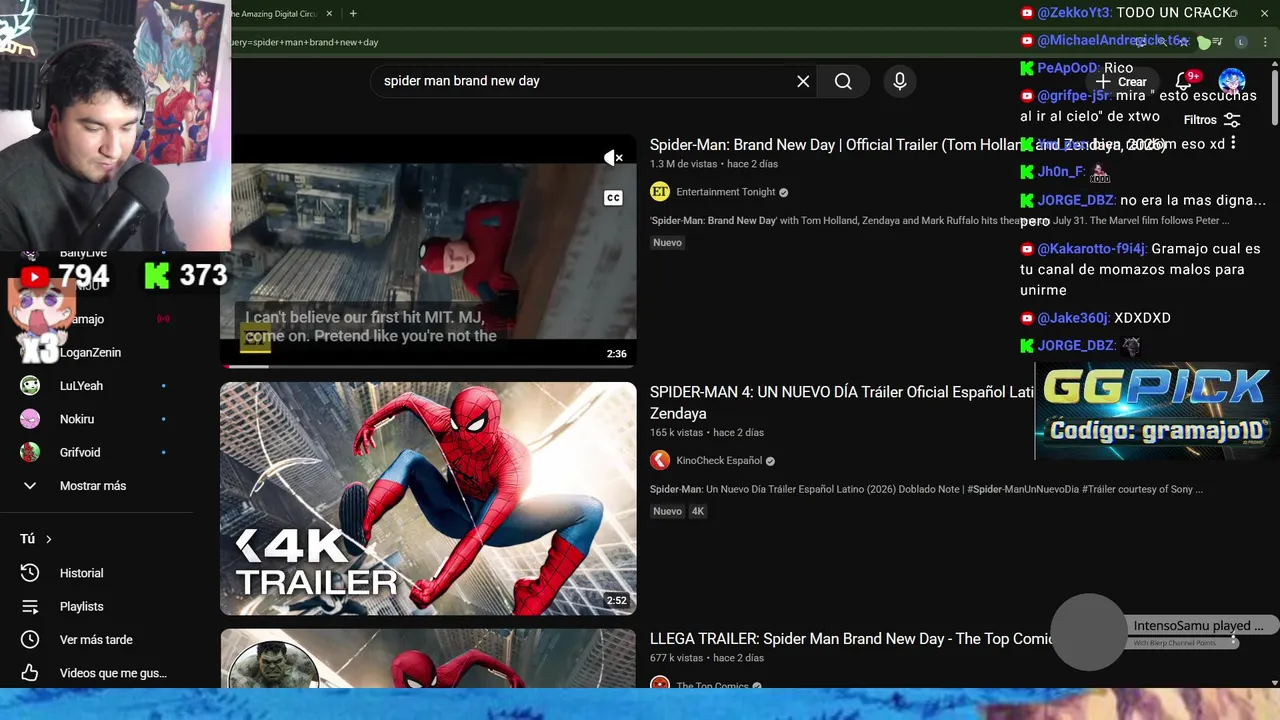The width and height of the screenshot is (1280, 720).
Task: Open a new browser tab with the plus
Action: click(353, 14)
